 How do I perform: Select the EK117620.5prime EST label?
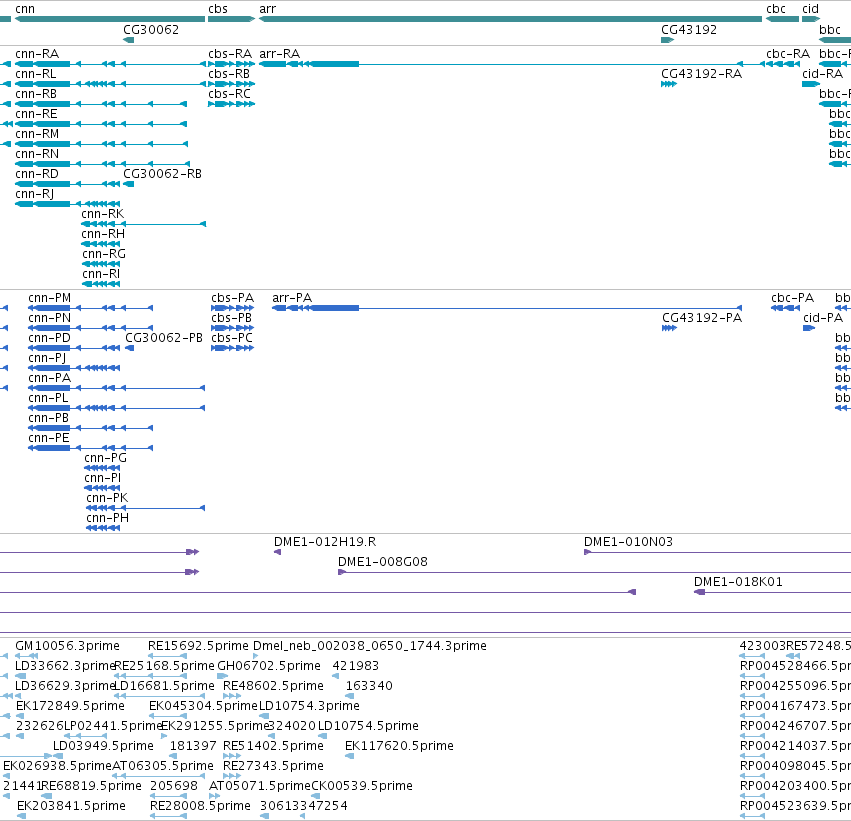tap(399, 746)
